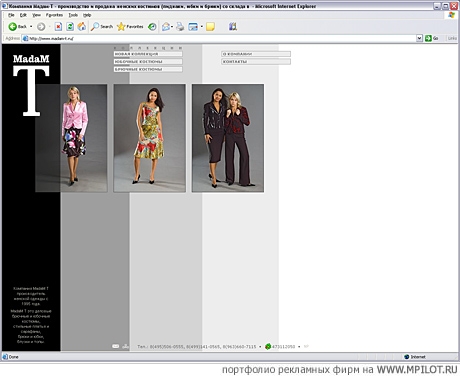Click the Done status bar text
Viewport: 460px width, 377px height.
[14, 357]
